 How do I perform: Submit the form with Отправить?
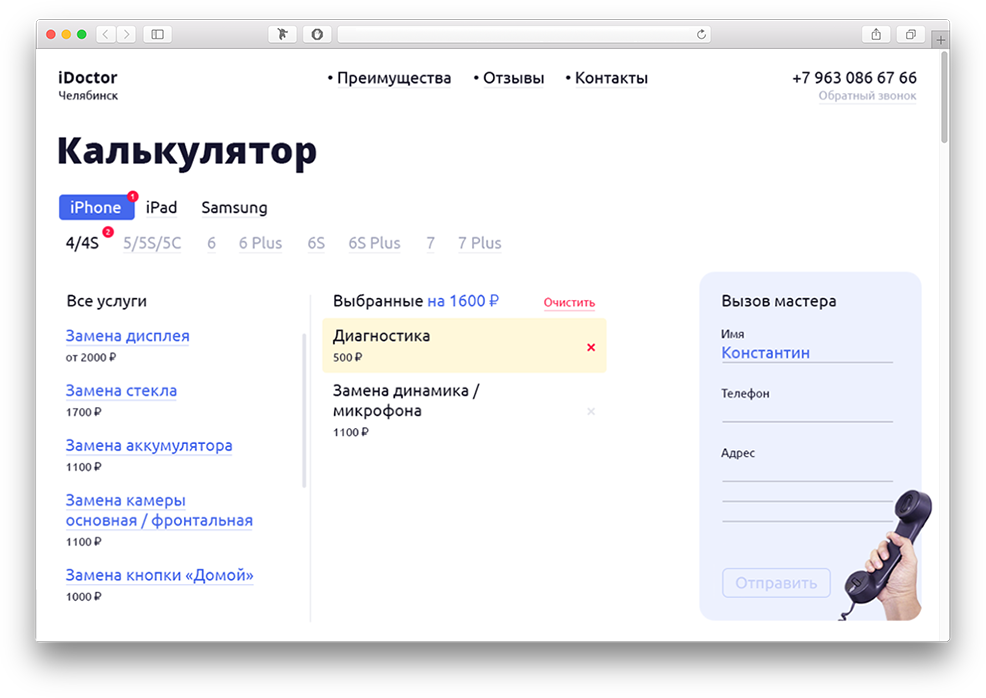tap(776, 583)
